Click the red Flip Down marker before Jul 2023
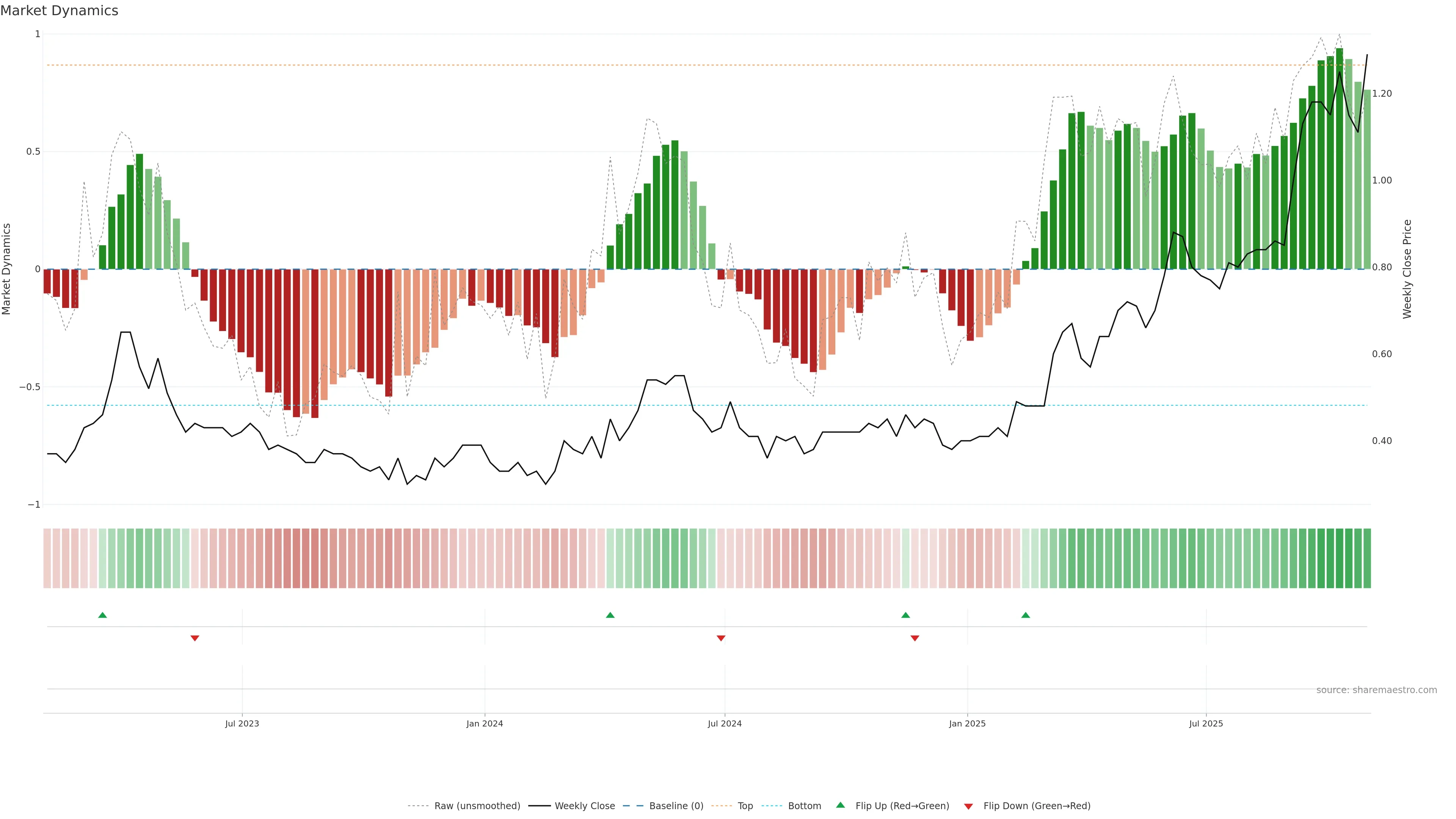 (195, 638)
